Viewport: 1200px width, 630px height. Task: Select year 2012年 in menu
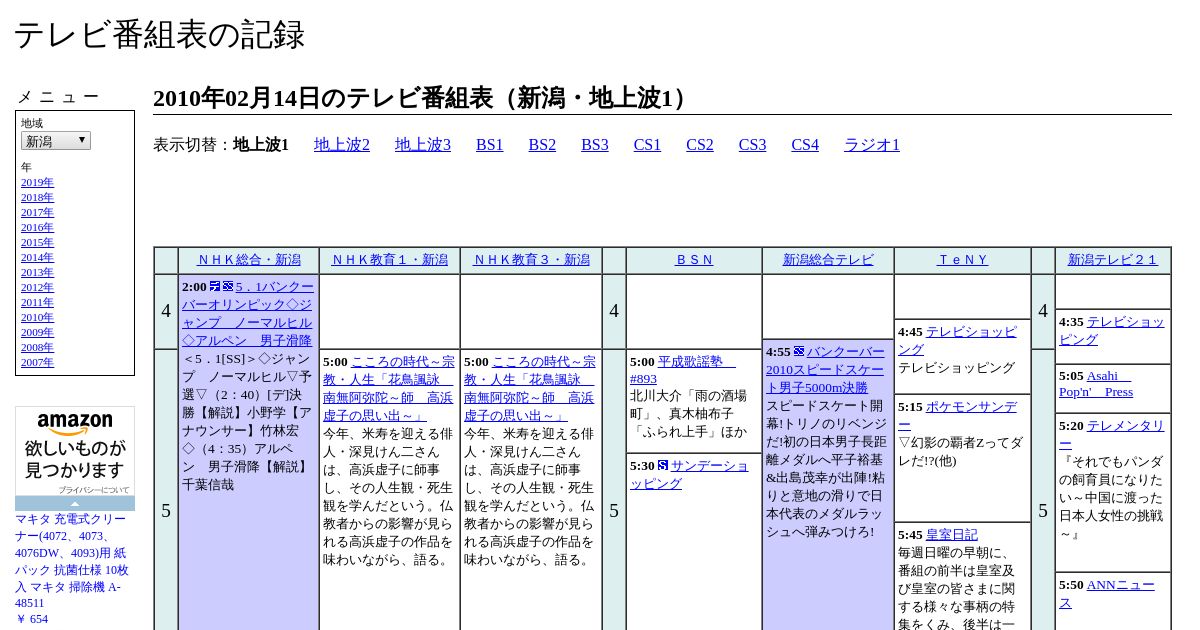pyautogui.click(x=37, y=287)
